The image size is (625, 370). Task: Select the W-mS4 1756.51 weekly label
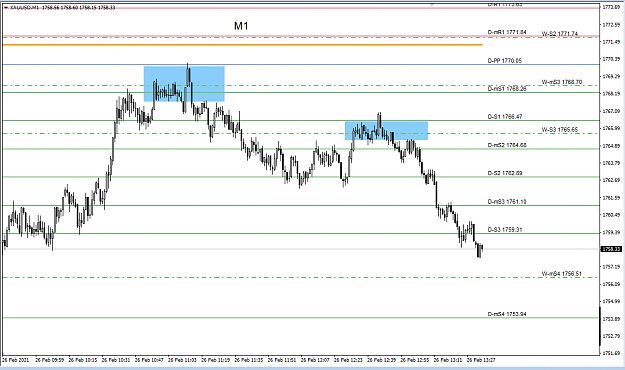(561, 274)
